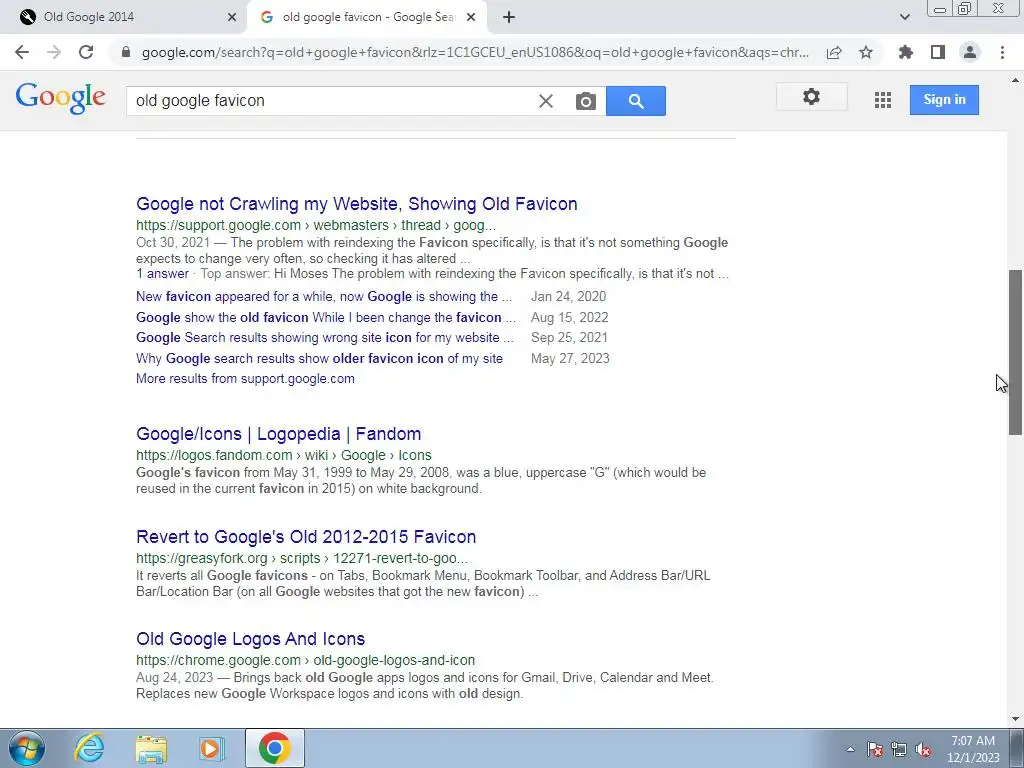Viewport: 1024px width, 768px height.
Task: Open Google settings gear
Action: [x=811, y=97]
